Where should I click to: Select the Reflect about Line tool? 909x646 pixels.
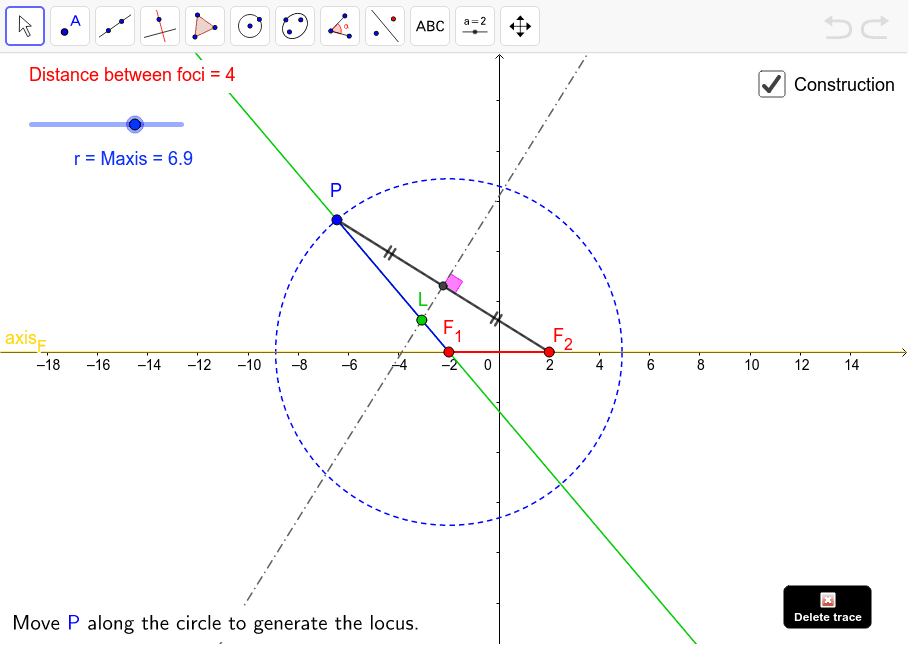click(x=385, y=26)
